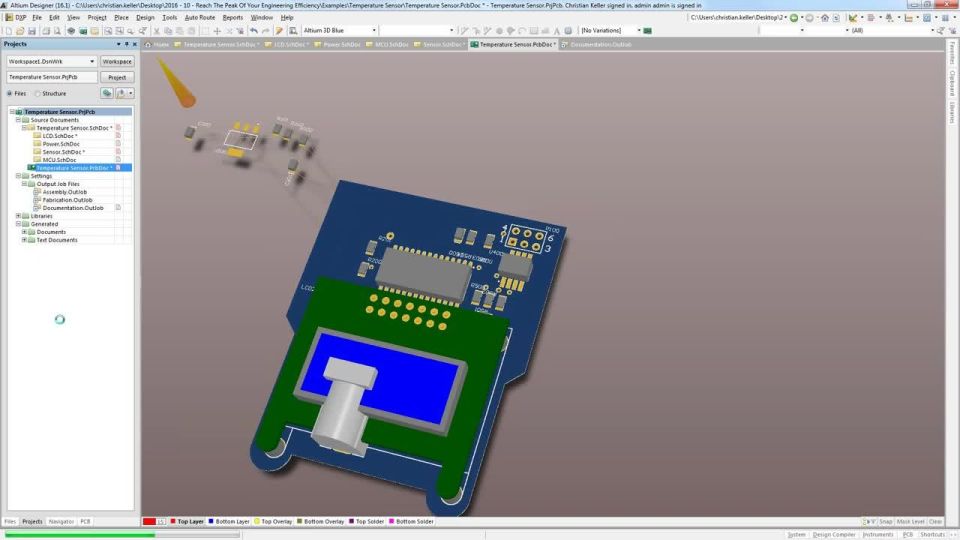Open the (All) filter dropdown
This screenshot has height=540, width=960.
932,31
